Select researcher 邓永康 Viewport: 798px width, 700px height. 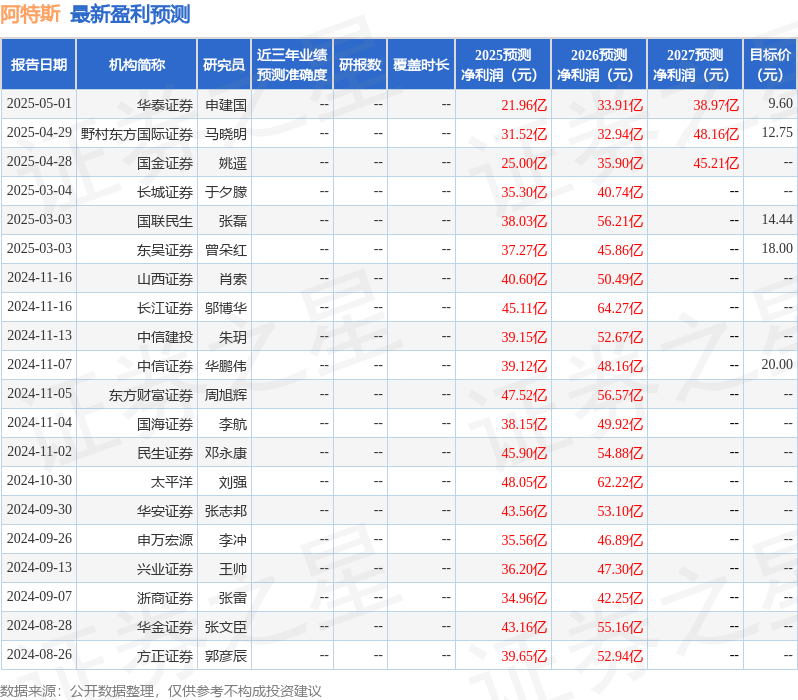click(226, 454)
